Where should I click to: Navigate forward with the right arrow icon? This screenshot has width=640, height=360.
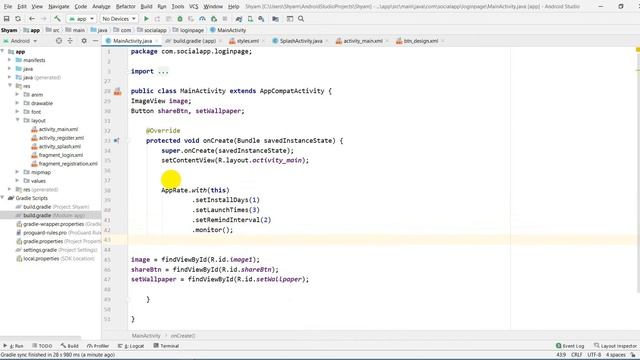[44, 19]
